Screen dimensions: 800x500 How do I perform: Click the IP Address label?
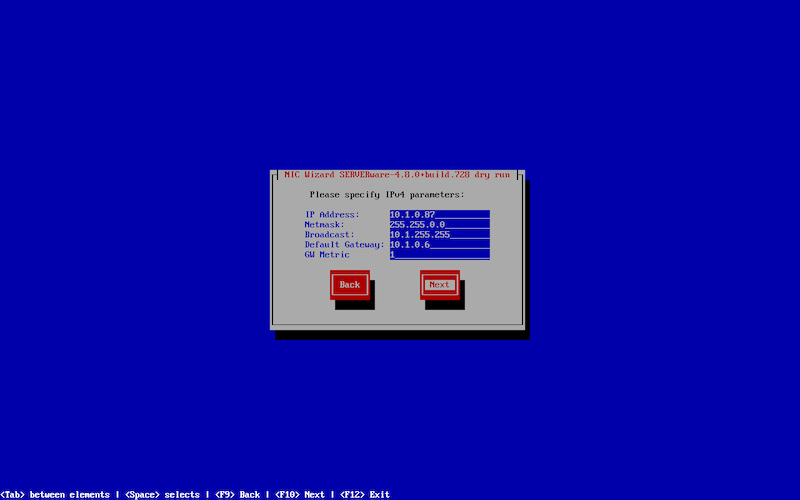point(331,214)
